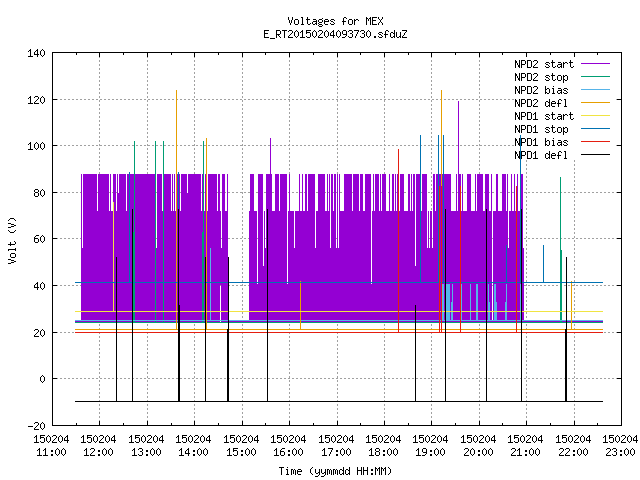Select the filename E_RT20150204093730.sfduZ subtitle
640x480 pixels.
[x=335, y=34]
